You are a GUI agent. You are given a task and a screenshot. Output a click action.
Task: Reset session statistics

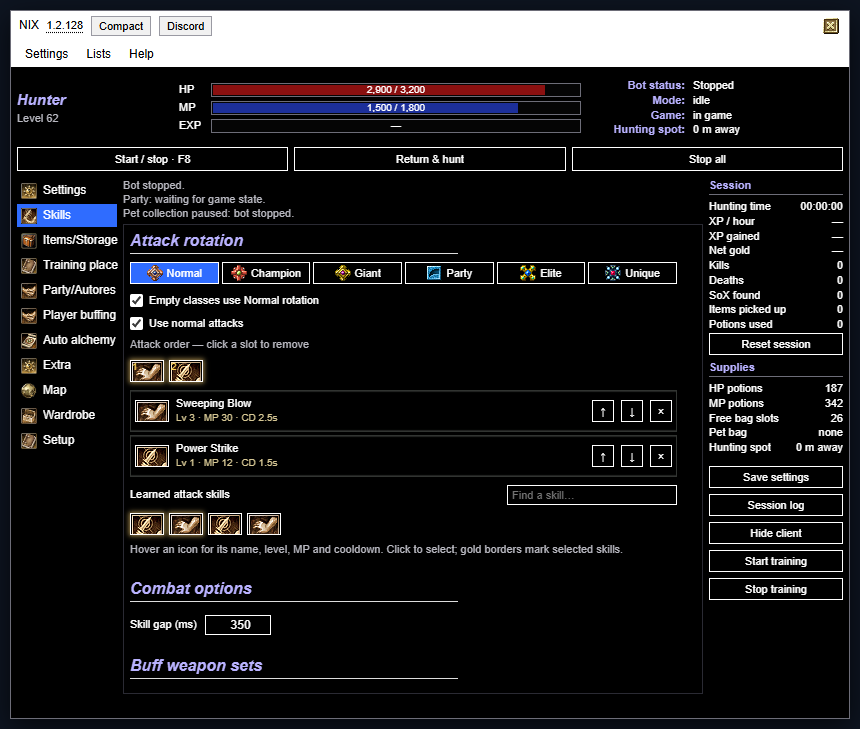tap(776, 344)
